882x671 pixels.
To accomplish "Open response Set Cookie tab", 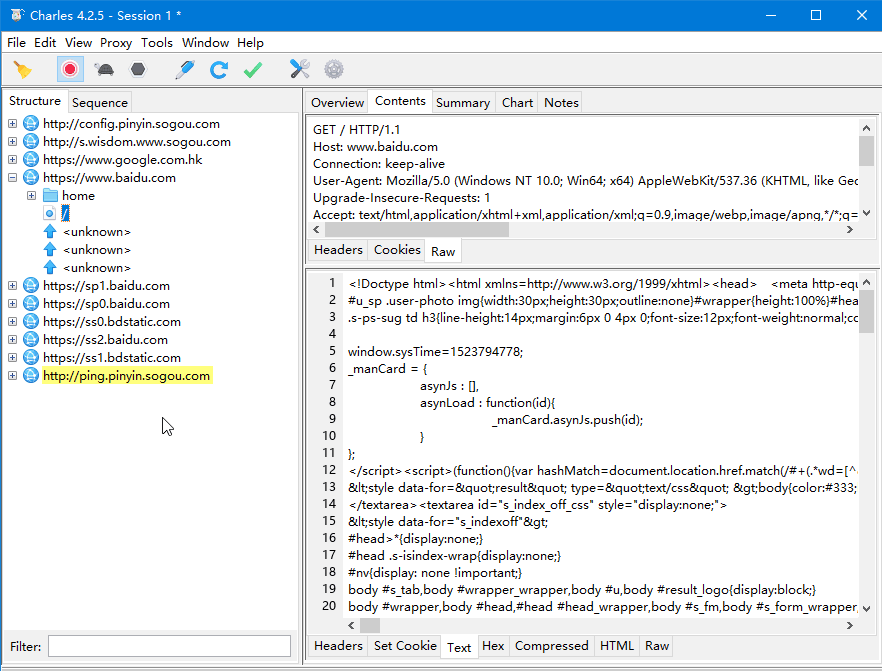I will coord(405,646).
